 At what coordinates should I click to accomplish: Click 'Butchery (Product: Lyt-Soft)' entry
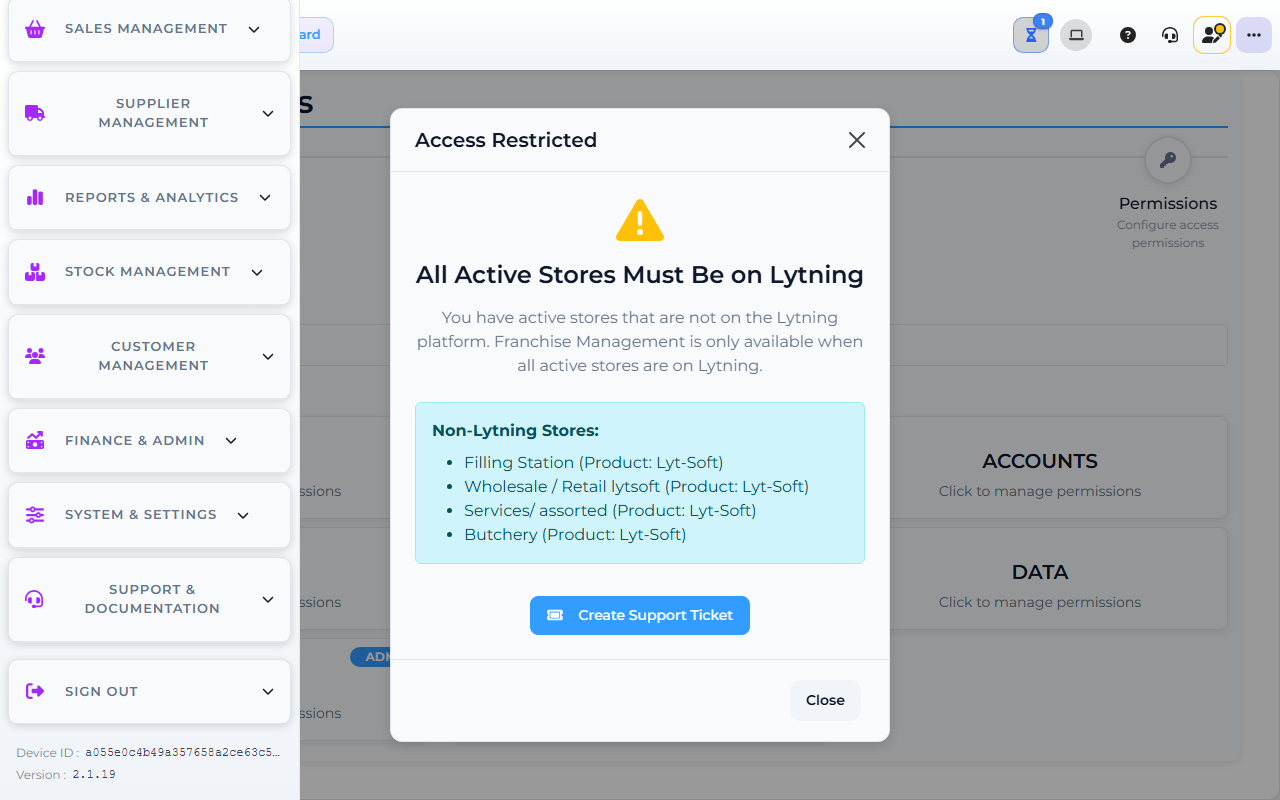[575, 534]
